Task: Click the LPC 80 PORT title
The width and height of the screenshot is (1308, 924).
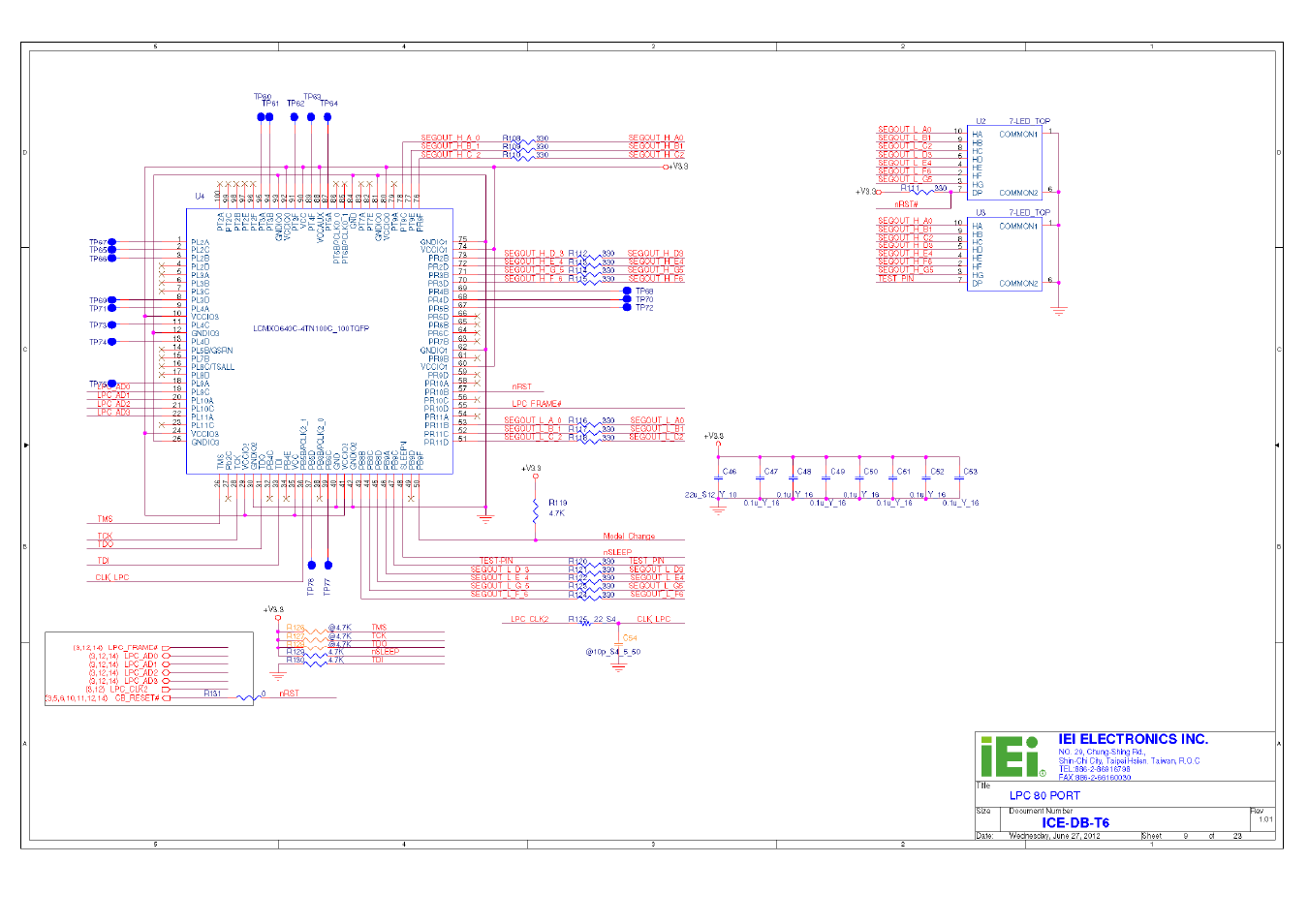Action: click(x=1044, y=795)
